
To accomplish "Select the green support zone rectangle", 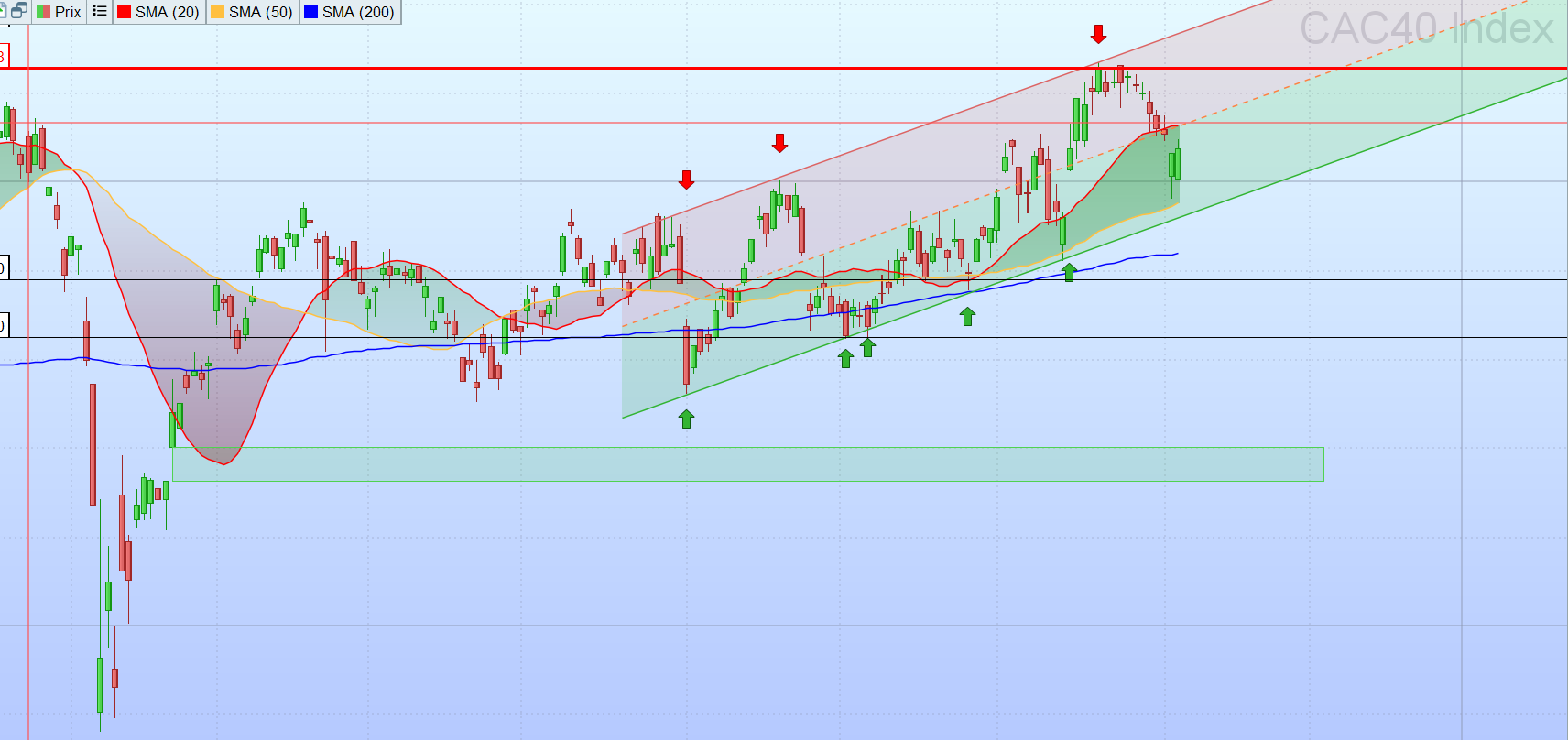I will point(747,464).
